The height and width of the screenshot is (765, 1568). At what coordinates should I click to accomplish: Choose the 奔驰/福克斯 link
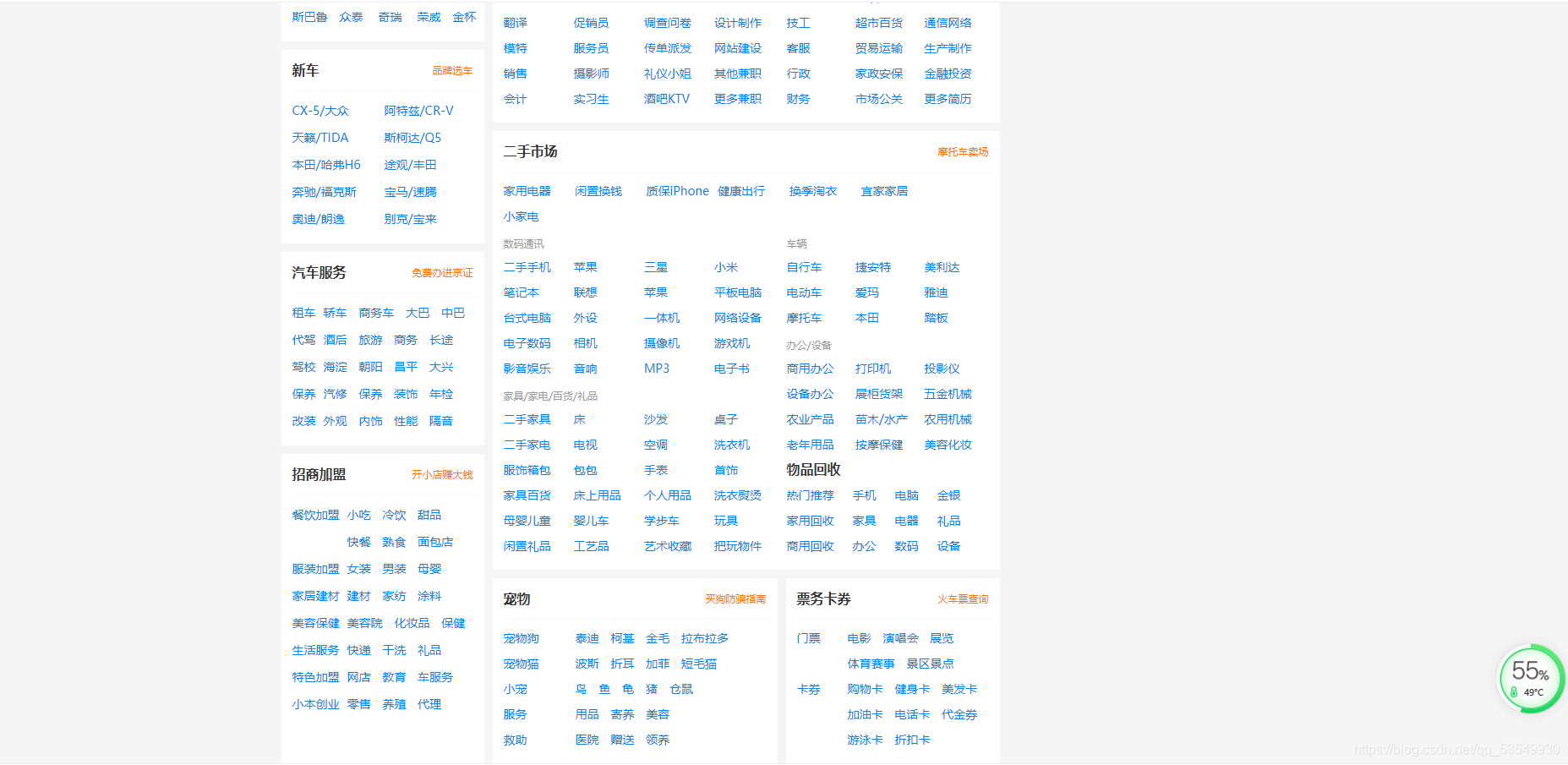click(x=324, y=192)
